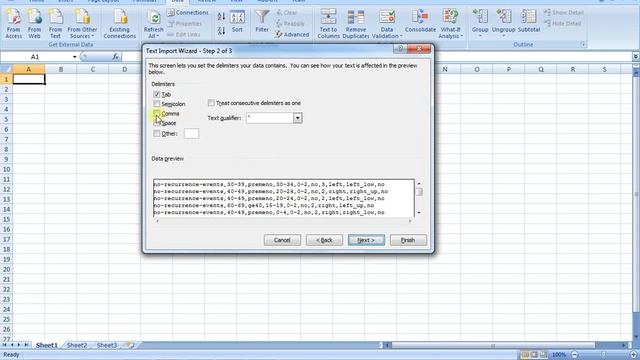Viewport: 640px width, 360px height.
Task: Click the first sheet navigation arrow
Action: click(x=4, y=345)
